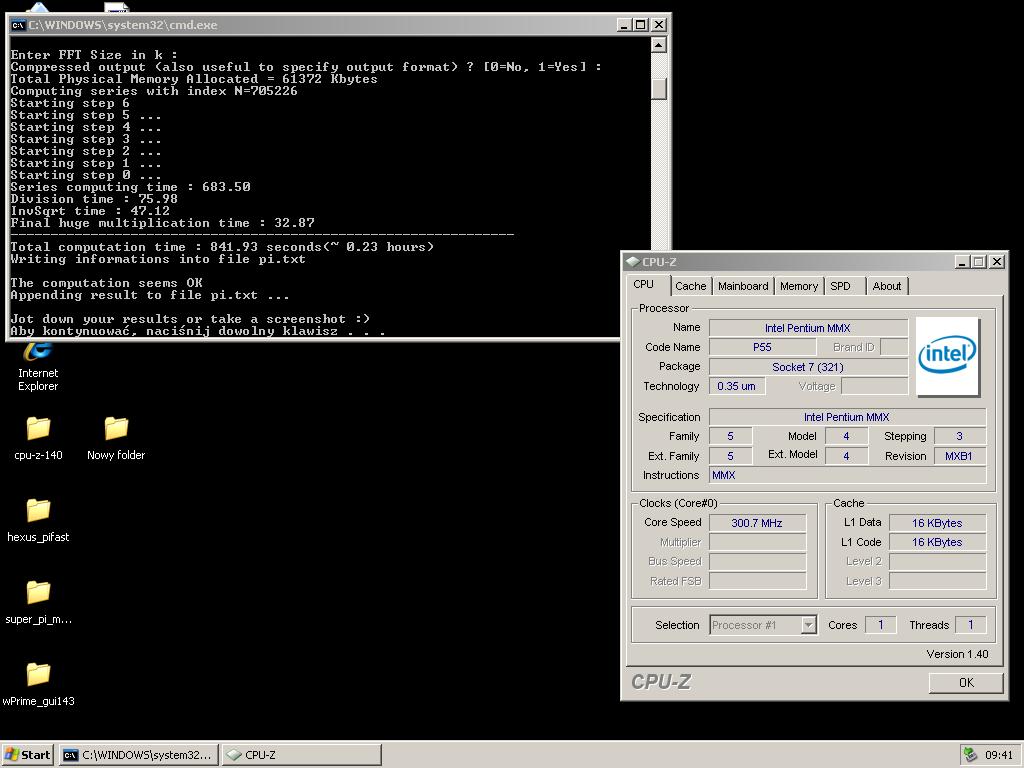The height and width of the screenshot is (768, 1024).
Task: Click the Specification field
Action: 847,417
